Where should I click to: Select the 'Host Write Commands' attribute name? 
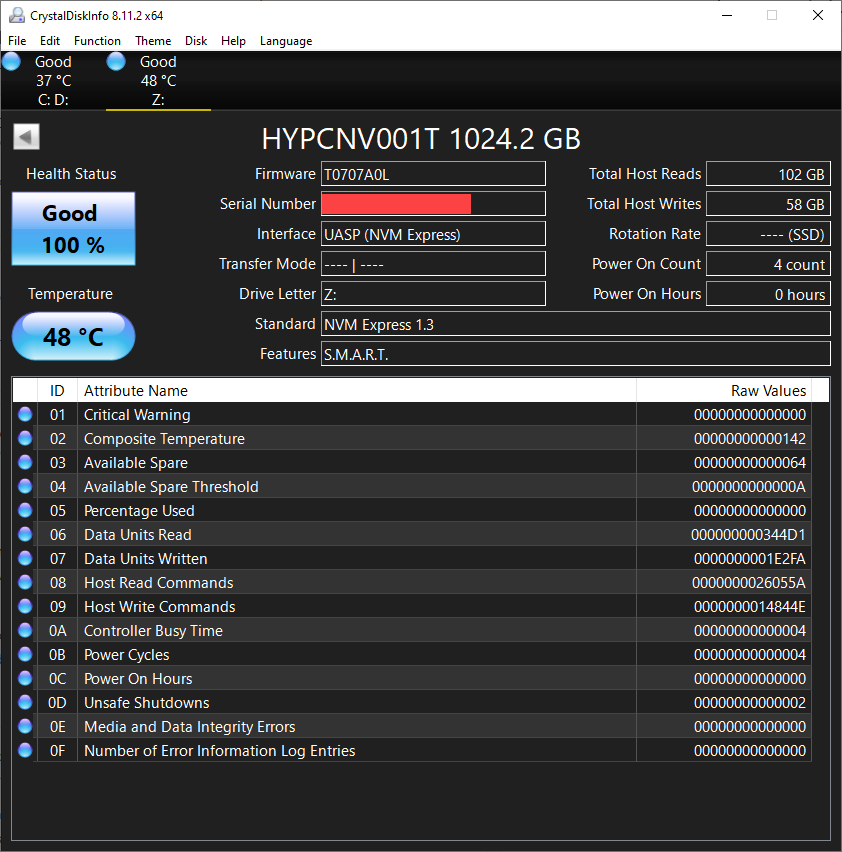[x=160, y=606]
